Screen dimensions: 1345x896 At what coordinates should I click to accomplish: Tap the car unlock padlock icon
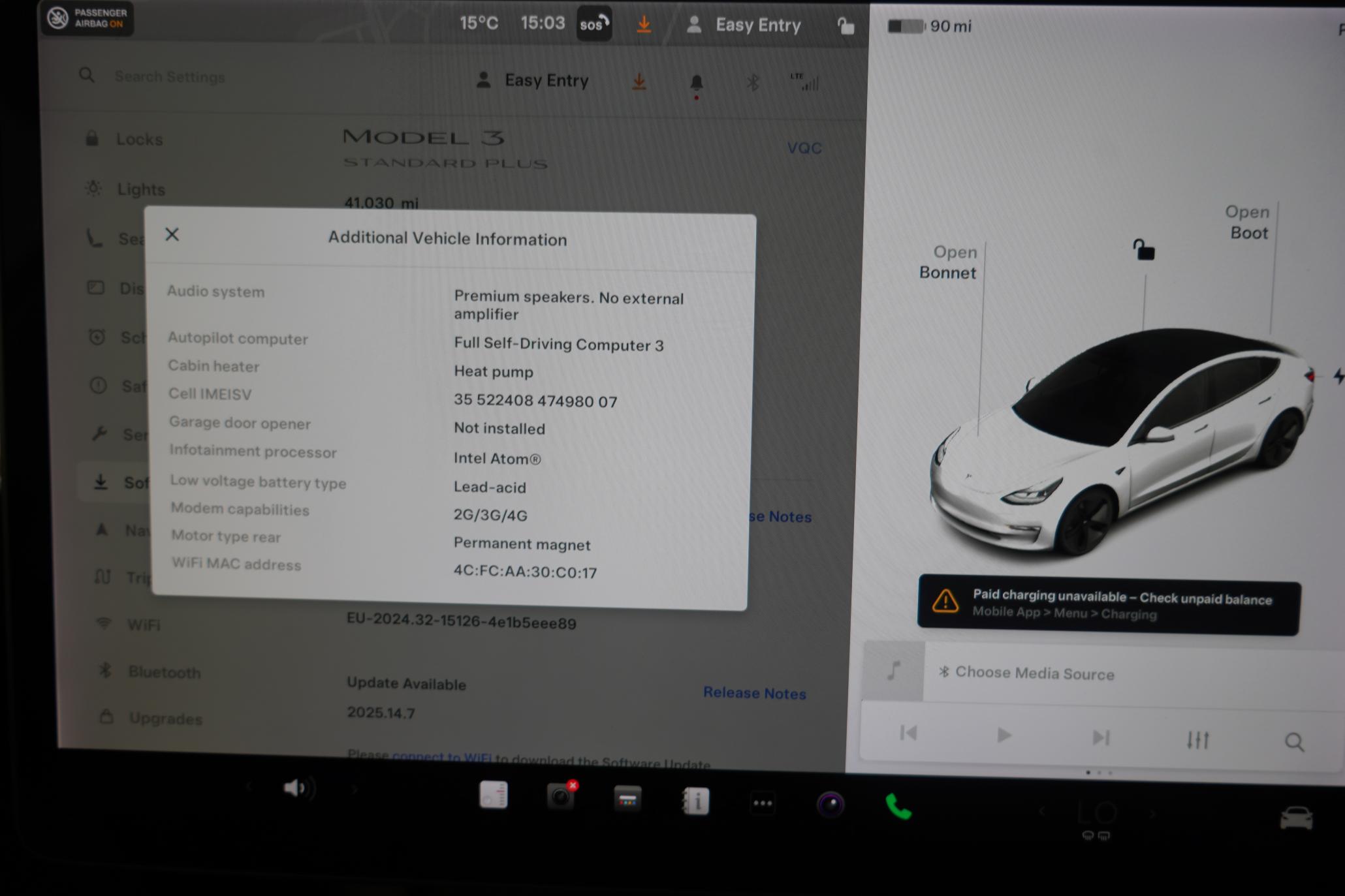click(x=1143, y=250)
